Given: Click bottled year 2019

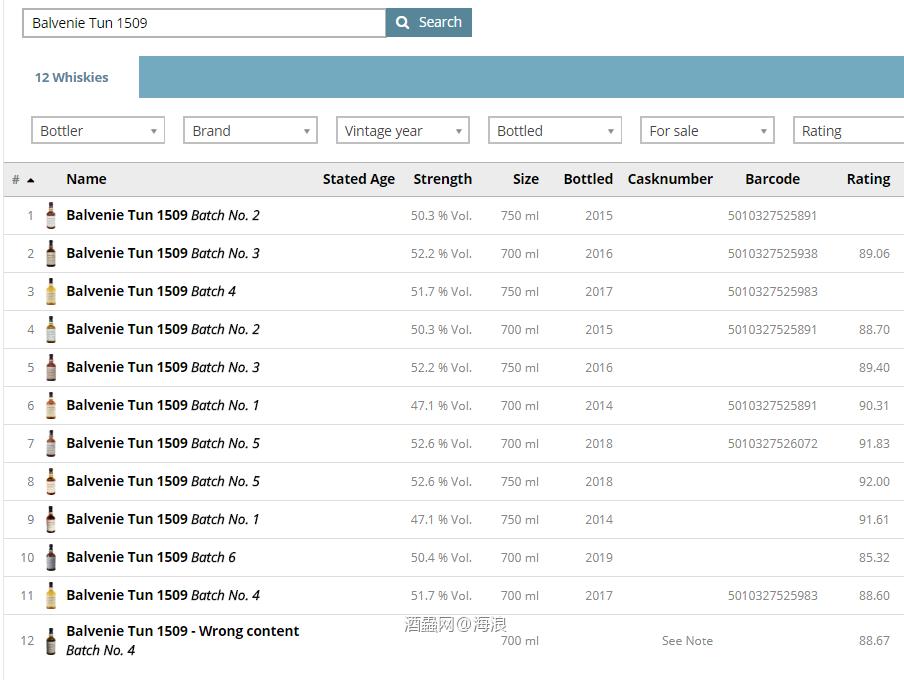Looking at the screenshot, I should click(599, 558).
